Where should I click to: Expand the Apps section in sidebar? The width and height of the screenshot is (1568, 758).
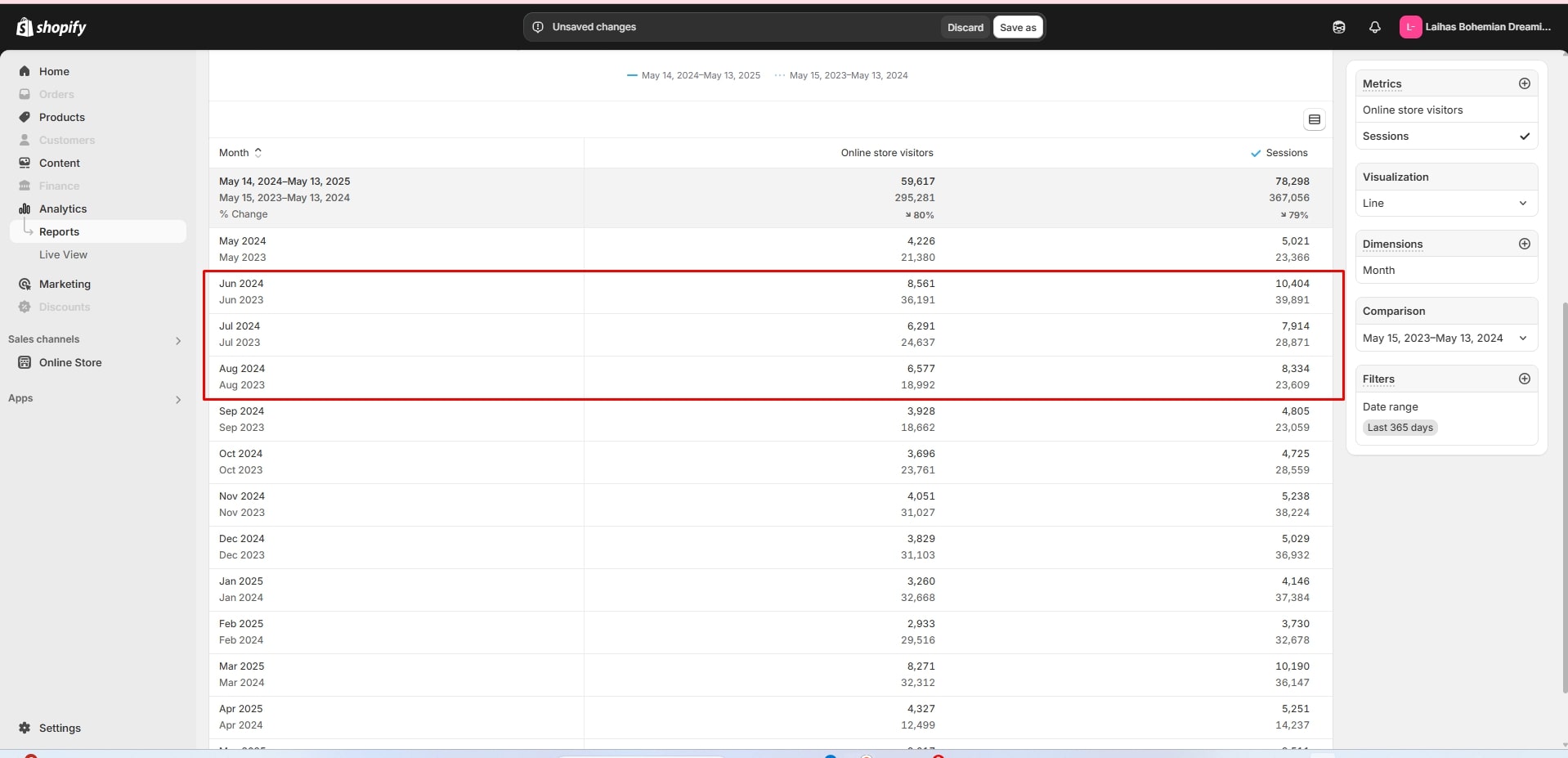click(178, 399)
